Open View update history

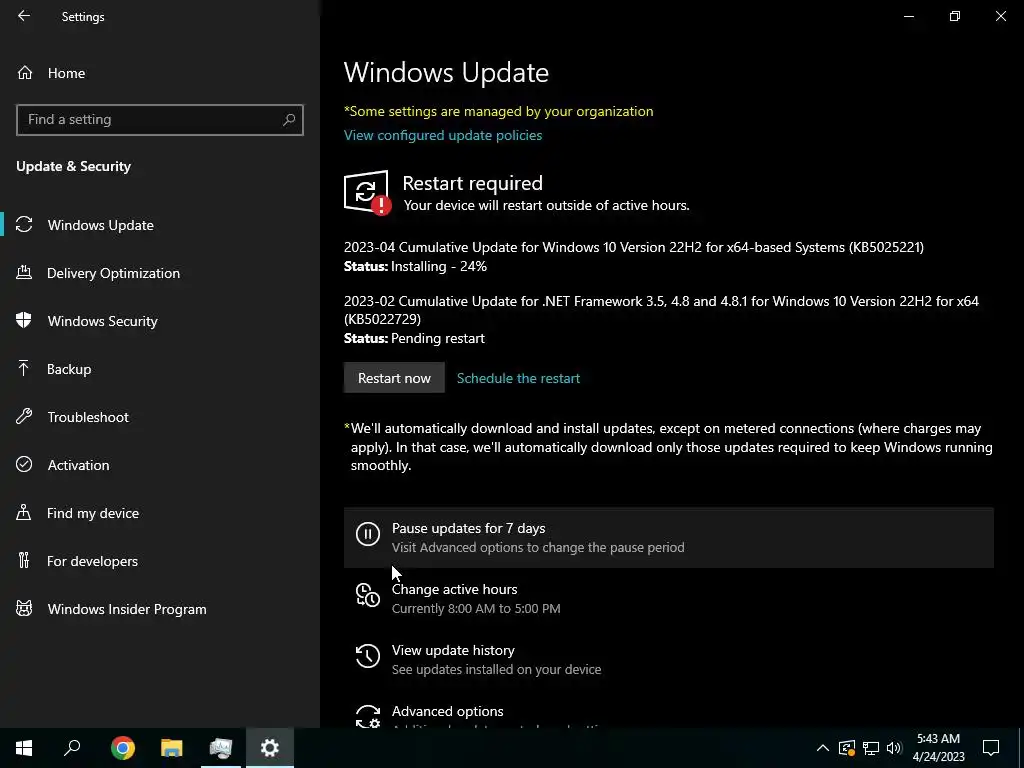(669, 659)
